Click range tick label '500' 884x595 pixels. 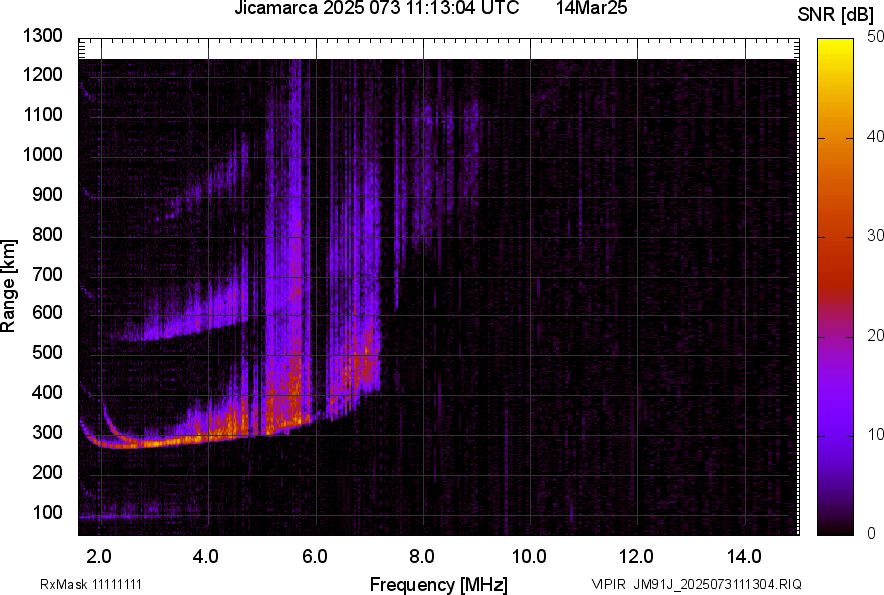[x=47, y=352]
